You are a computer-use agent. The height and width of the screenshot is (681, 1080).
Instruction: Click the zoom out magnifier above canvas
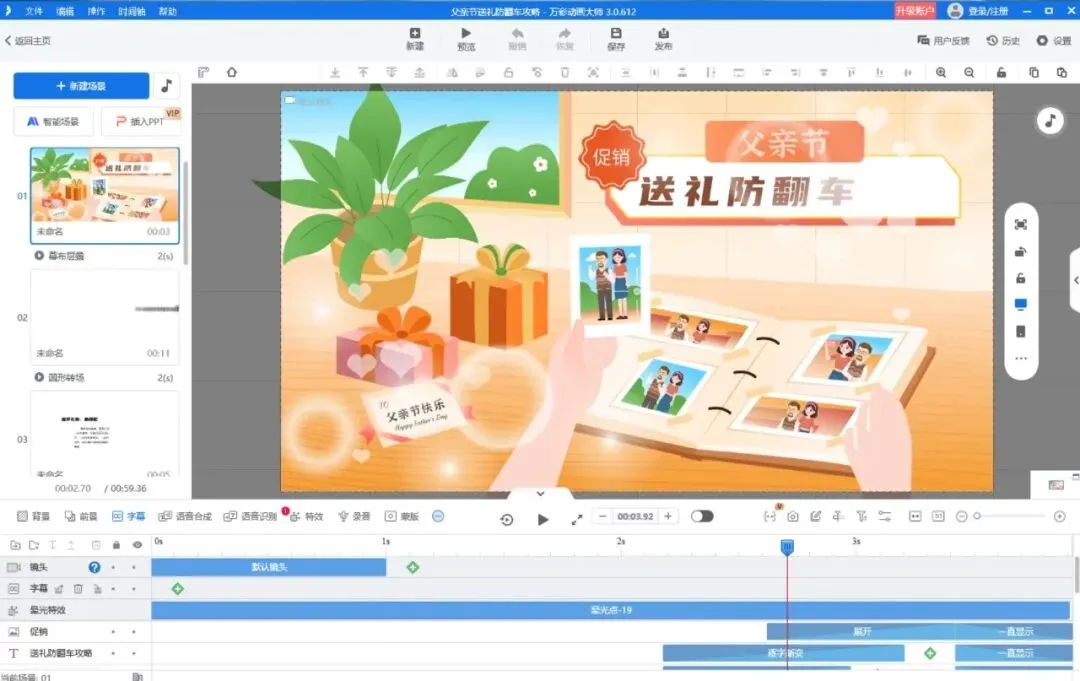tap(969, 72)
